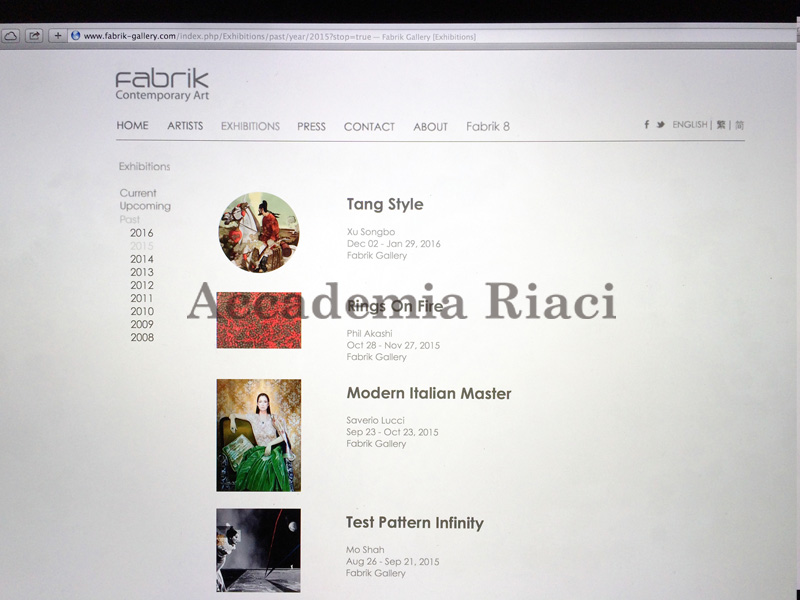Select Past exhibitions in sidebar

click(x=130, y=219)
